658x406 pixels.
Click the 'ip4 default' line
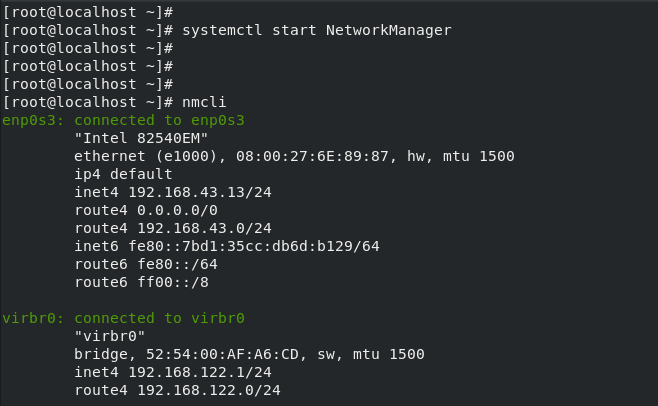click(116, 174)
